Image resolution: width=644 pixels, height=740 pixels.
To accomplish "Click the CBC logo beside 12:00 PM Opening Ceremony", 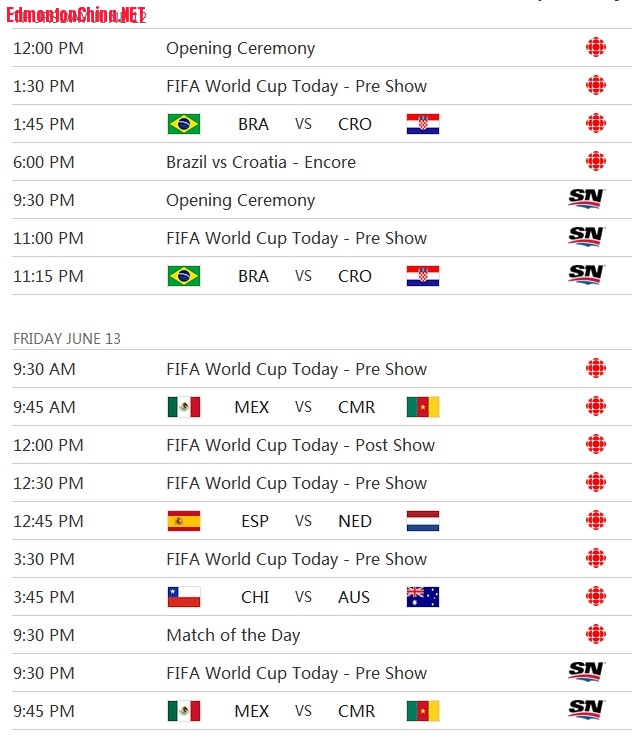I will [596, 48].
